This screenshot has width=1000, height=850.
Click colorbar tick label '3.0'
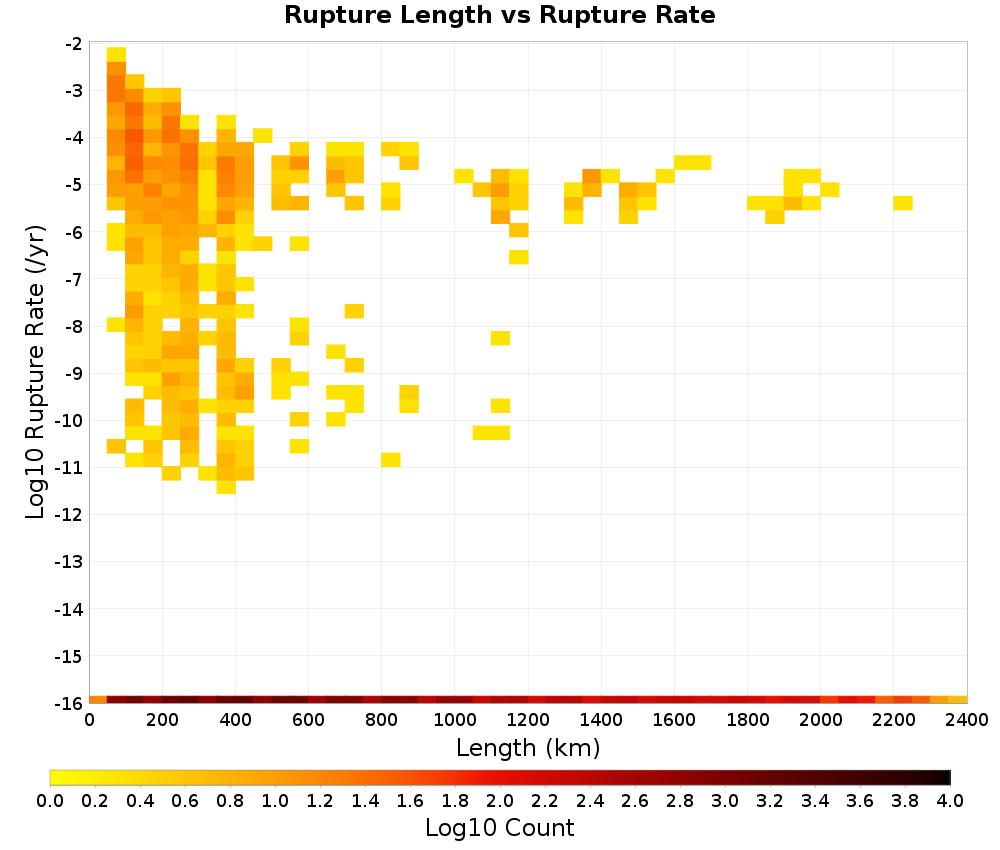(x=725, y=801)
